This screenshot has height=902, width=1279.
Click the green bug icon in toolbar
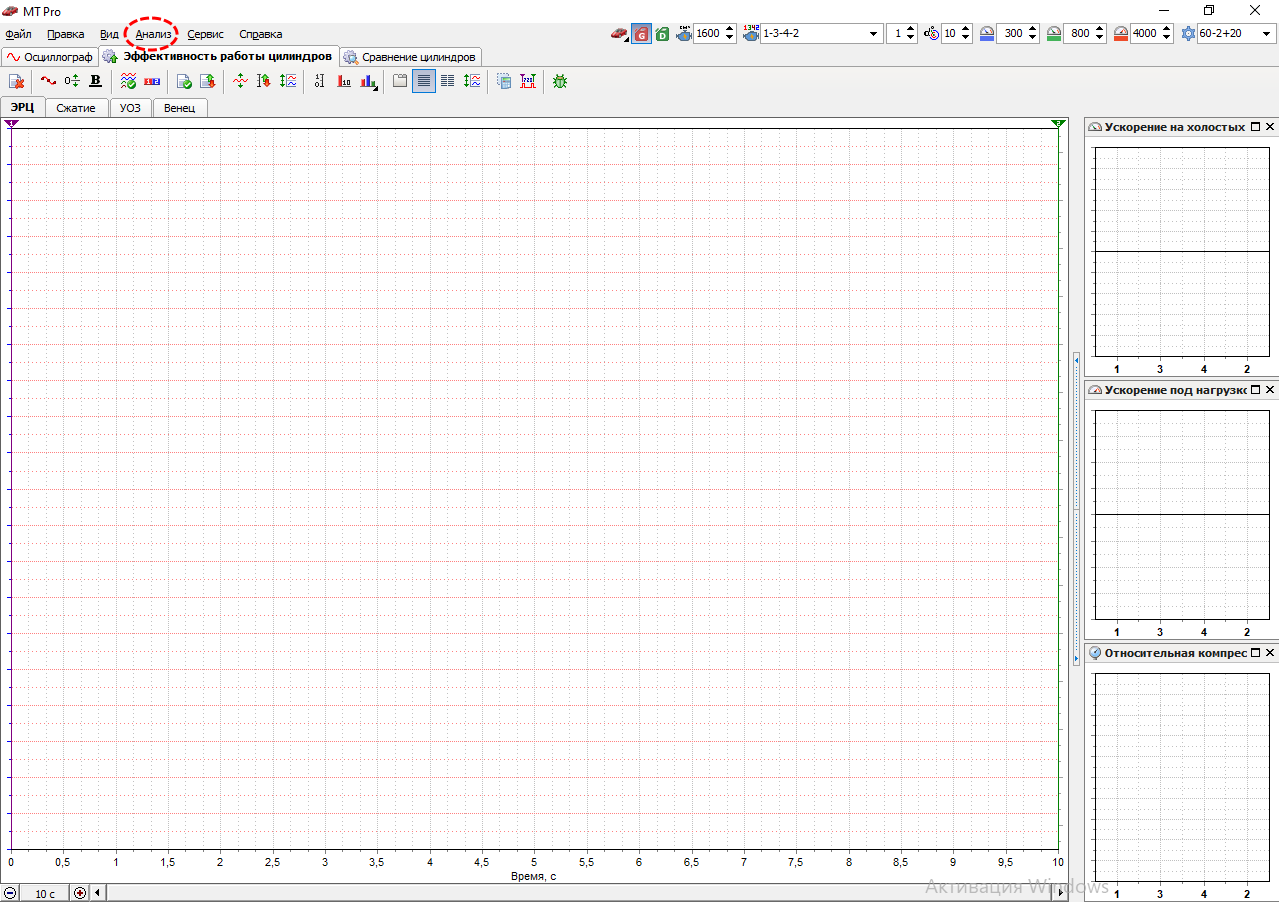(x=559, y=81)
